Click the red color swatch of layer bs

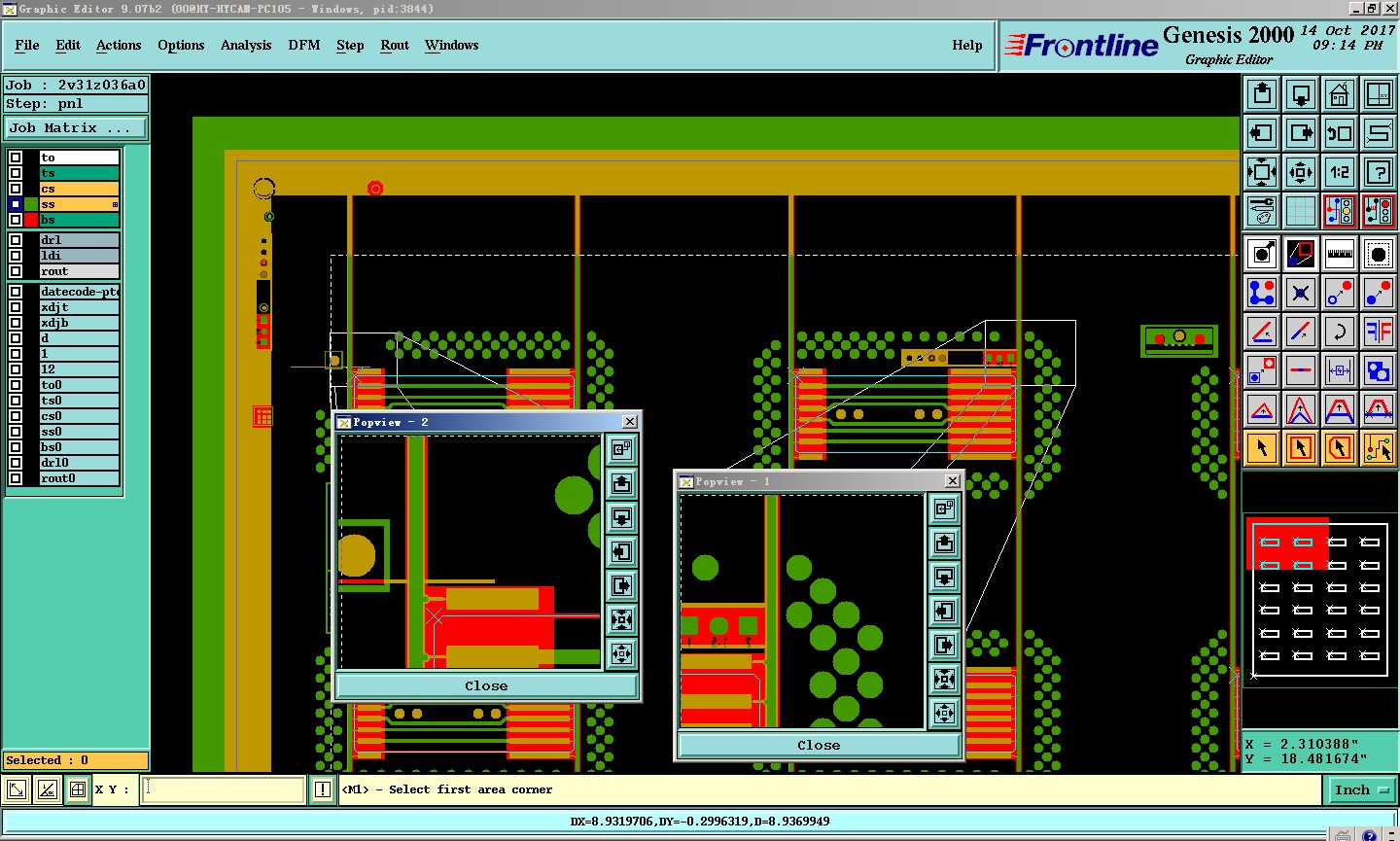point(31,220)
